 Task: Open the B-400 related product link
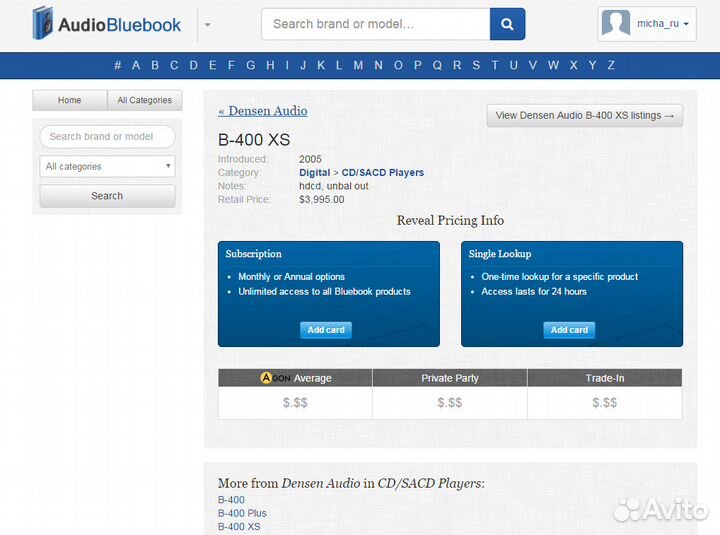tap(231, 500)
